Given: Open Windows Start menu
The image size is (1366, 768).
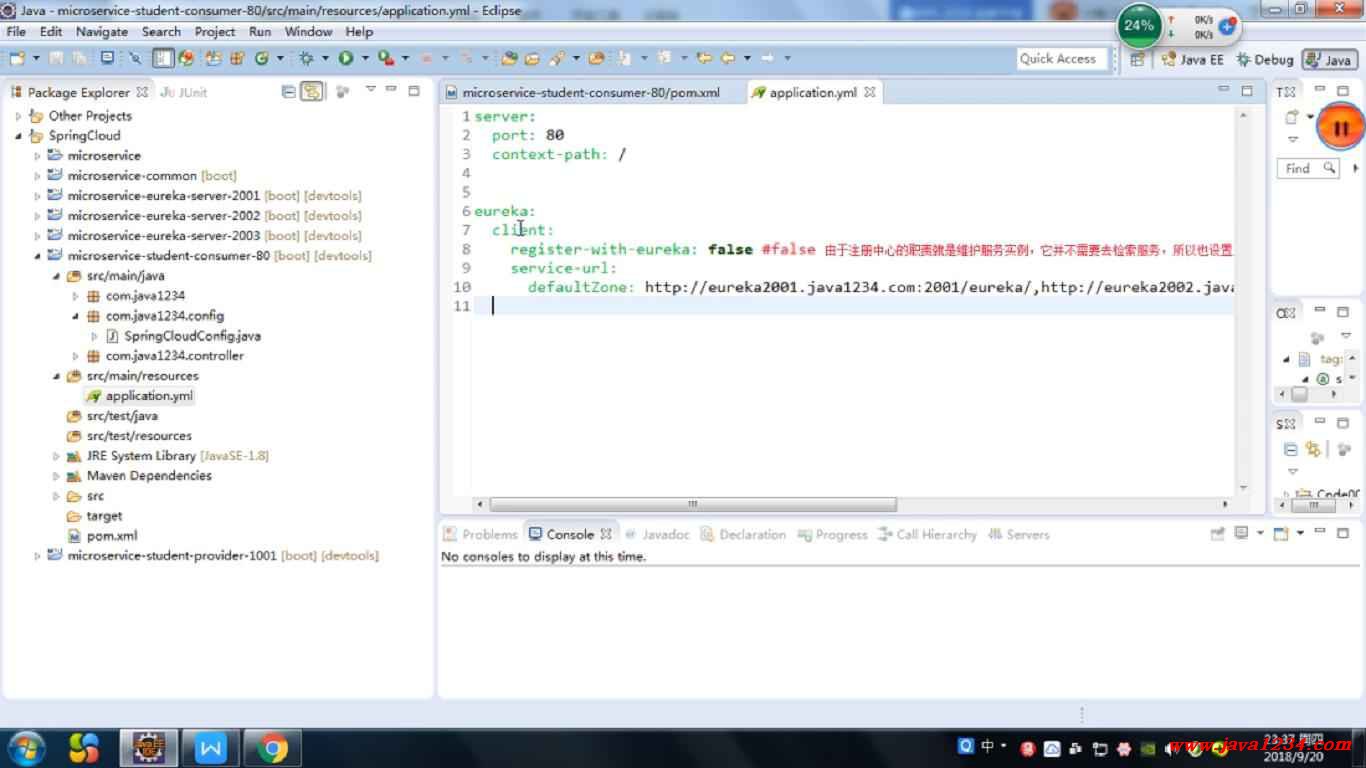Looking at the screenshot, I should (x=27, y=747).
